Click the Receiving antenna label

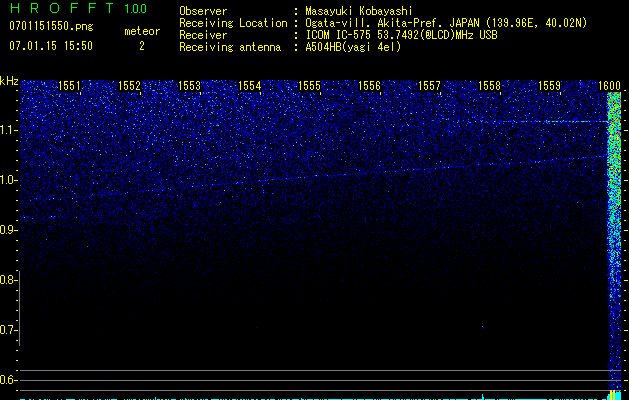[x=230, y=47]
